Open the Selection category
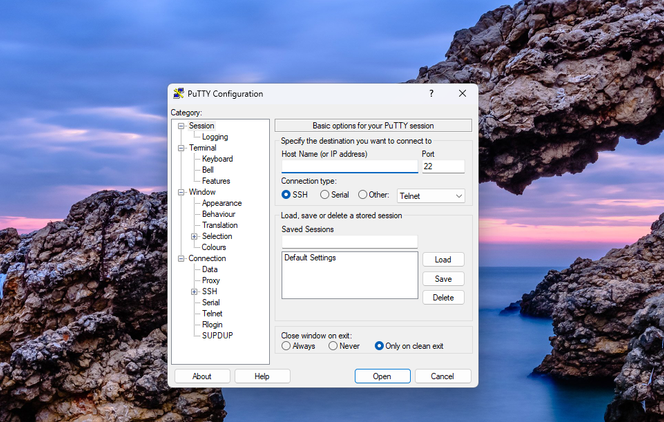The image size is (664, 422). coord(217,236)
